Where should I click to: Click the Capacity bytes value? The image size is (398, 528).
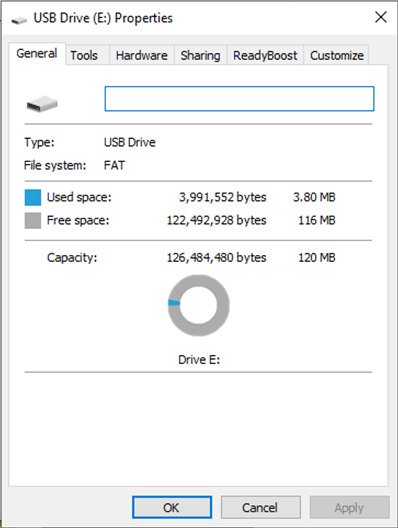[x=217, y=258]
